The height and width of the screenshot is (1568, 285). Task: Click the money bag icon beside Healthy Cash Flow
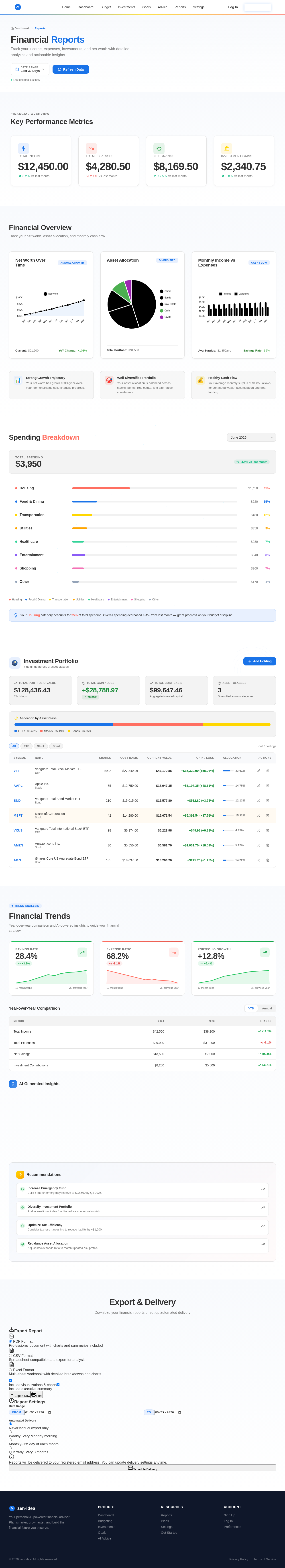200,380
